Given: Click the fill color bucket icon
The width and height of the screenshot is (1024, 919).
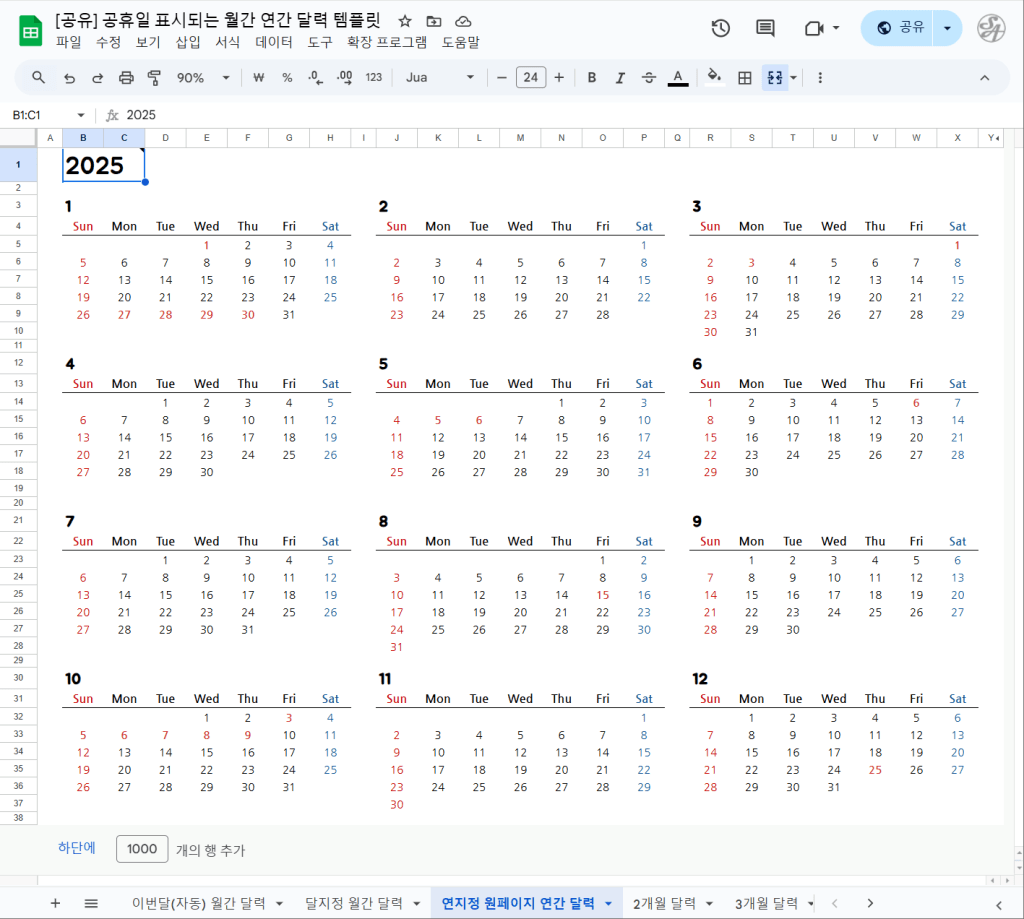Looking at the screenshot, I should pyautogui.click(x=714, y=78).
